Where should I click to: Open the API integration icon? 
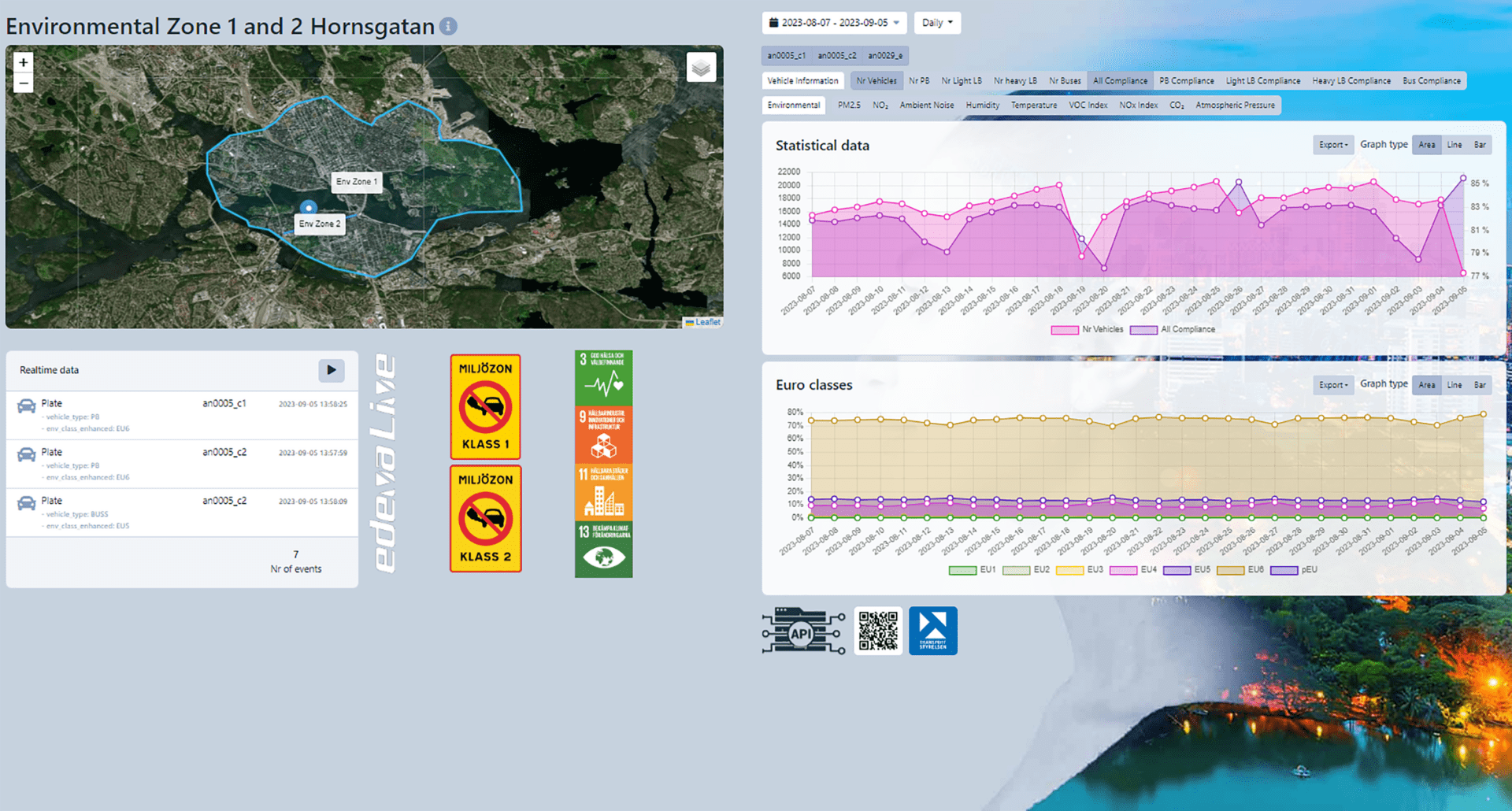(803, 631)
